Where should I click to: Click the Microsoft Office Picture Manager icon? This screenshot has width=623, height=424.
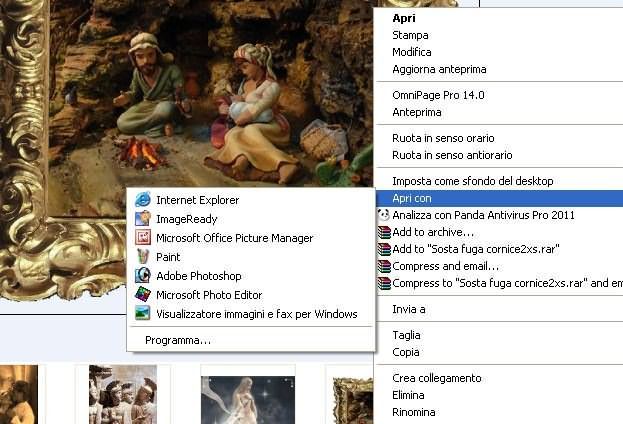[143, 238]
